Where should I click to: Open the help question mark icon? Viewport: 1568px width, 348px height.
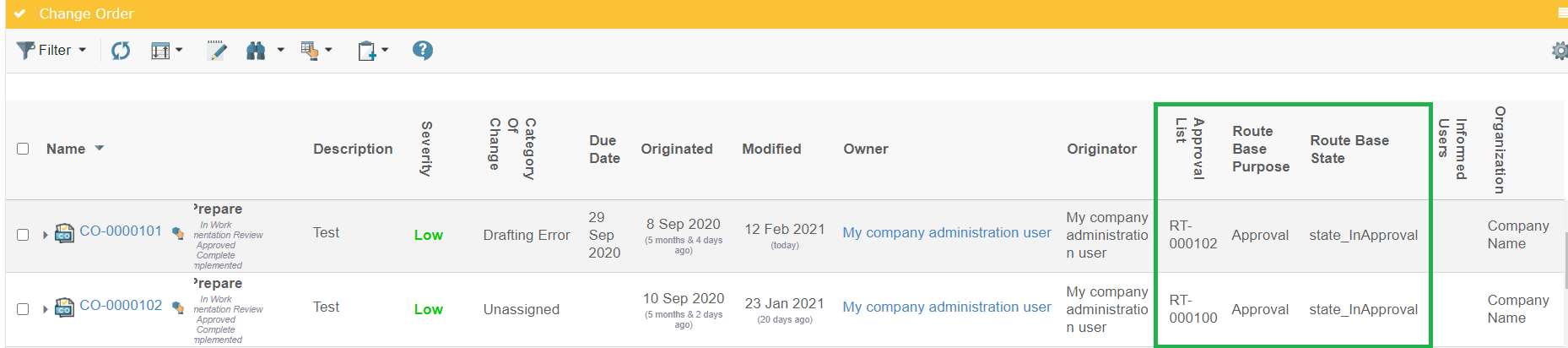(x=423, y=51)
